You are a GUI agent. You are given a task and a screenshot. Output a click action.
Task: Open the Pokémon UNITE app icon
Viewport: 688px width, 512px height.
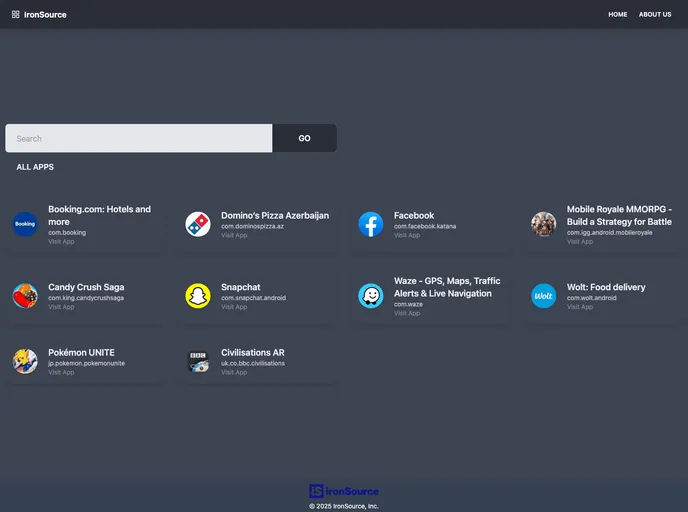click(25, 361)
